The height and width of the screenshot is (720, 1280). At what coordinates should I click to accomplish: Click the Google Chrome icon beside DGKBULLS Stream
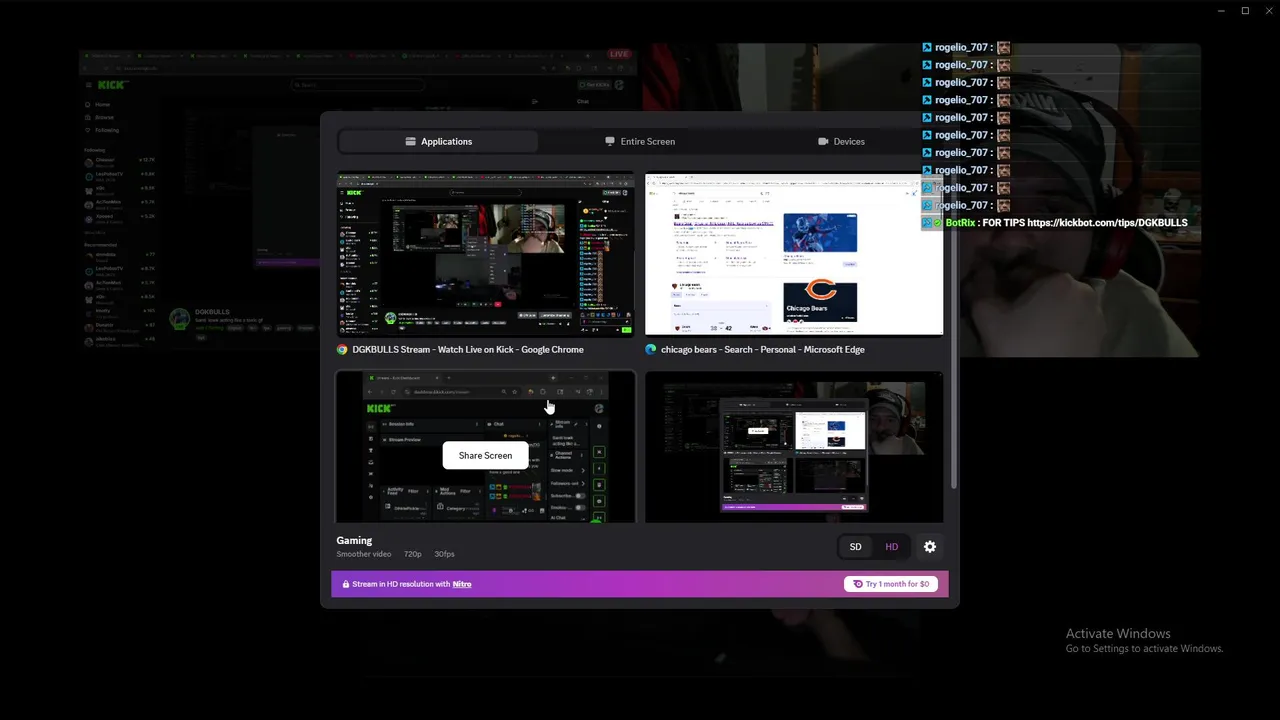pyautogui.click(x=342, y=350)
